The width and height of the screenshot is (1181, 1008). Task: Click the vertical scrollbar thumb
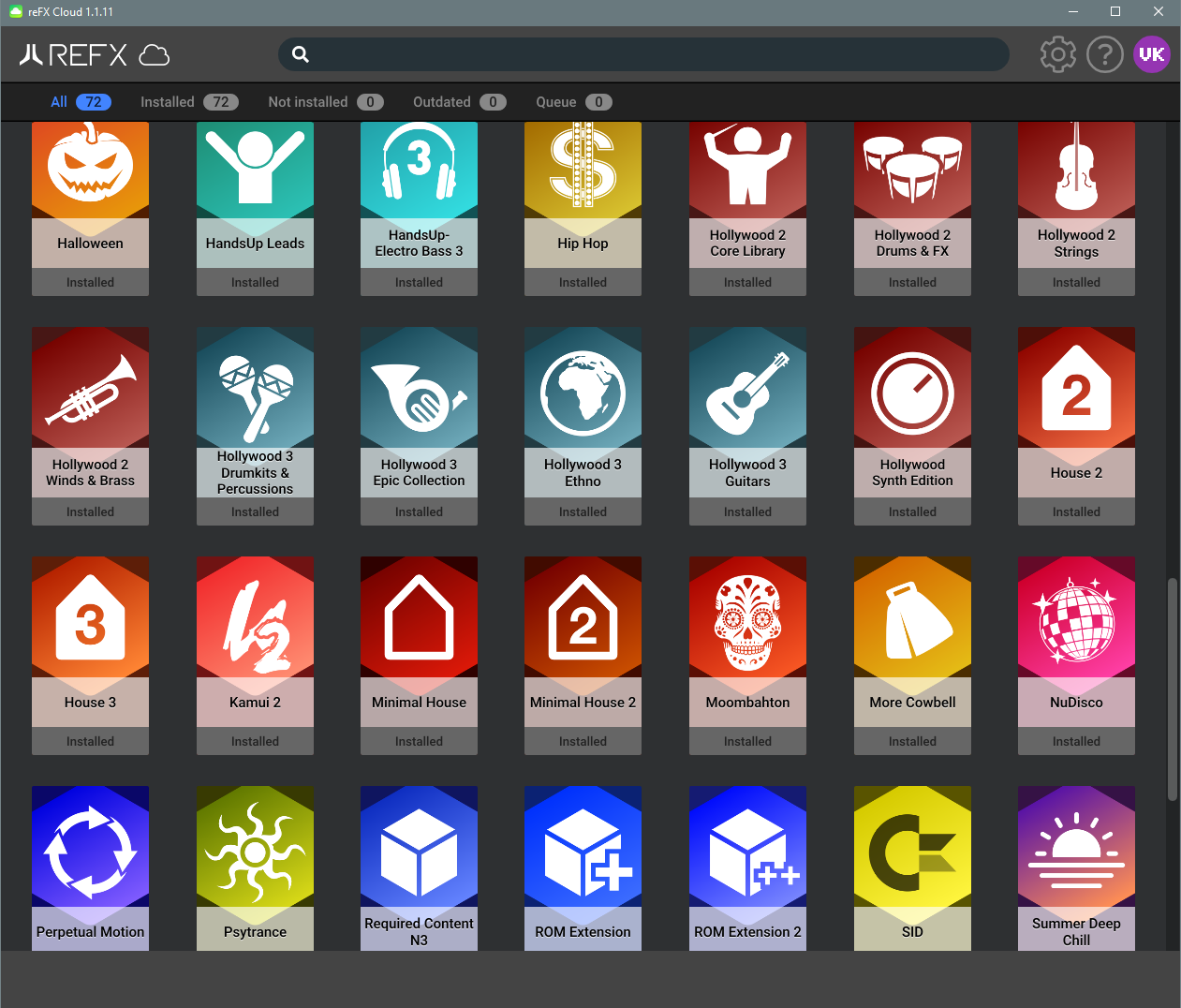(1172, 690)
